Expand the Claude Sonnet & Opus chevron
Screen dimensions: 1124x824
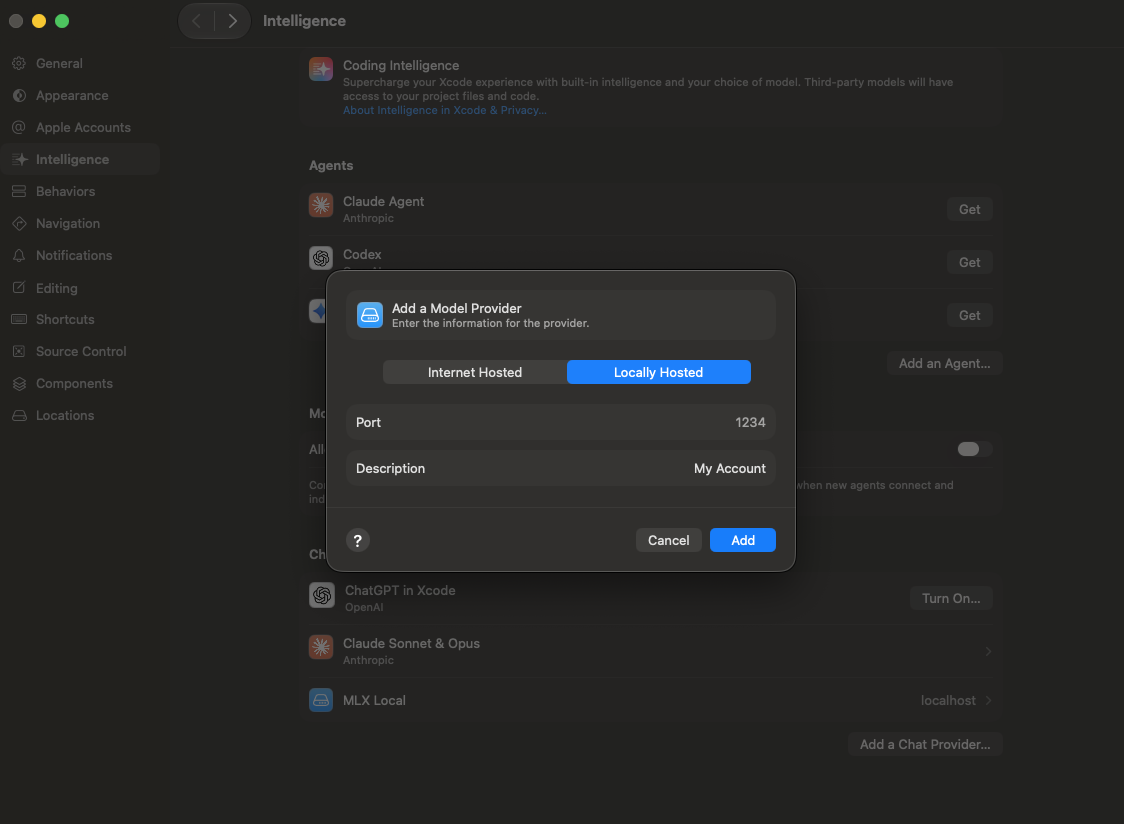[988, 651]
